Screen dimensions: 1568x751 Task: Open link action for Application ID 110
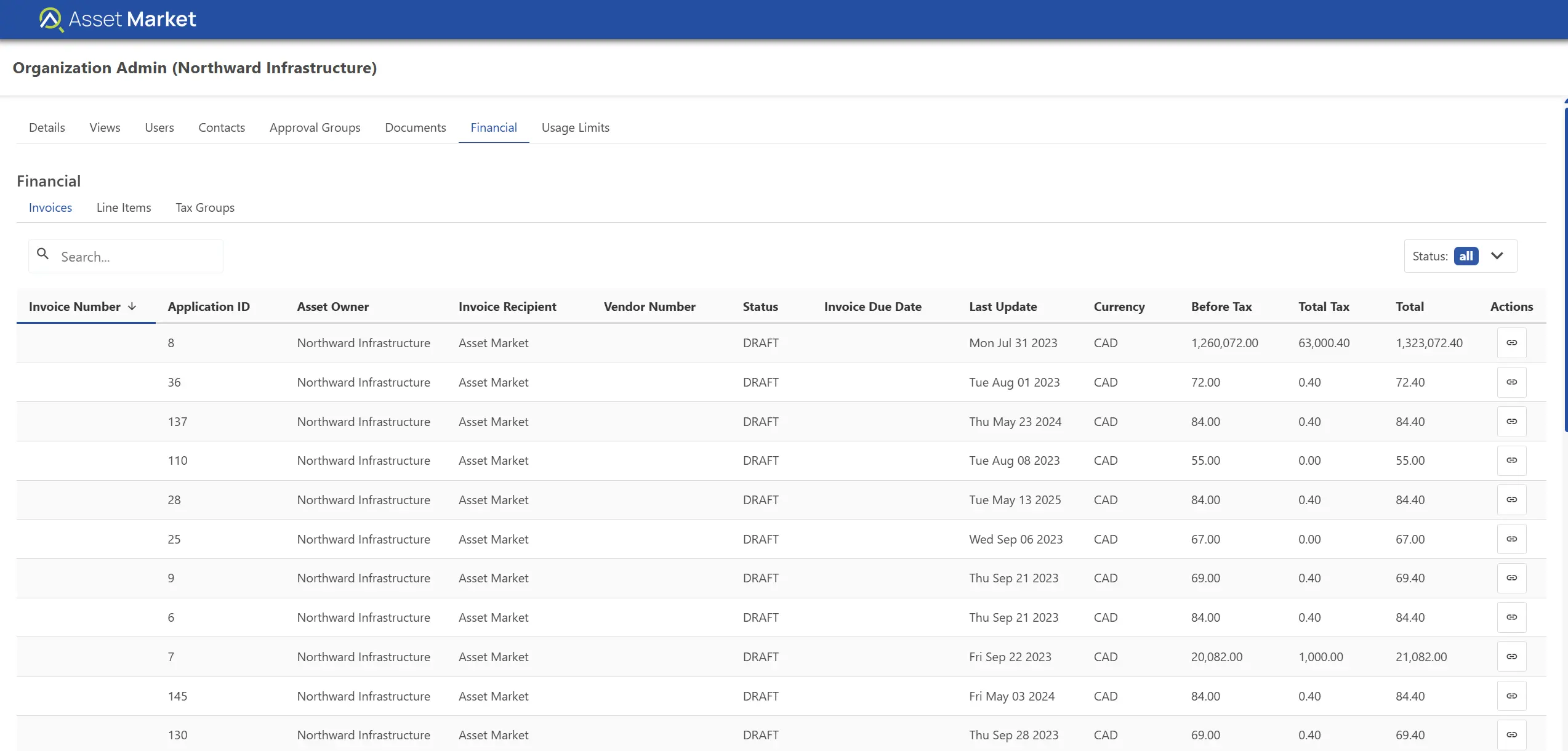[x=1511, y=460]
